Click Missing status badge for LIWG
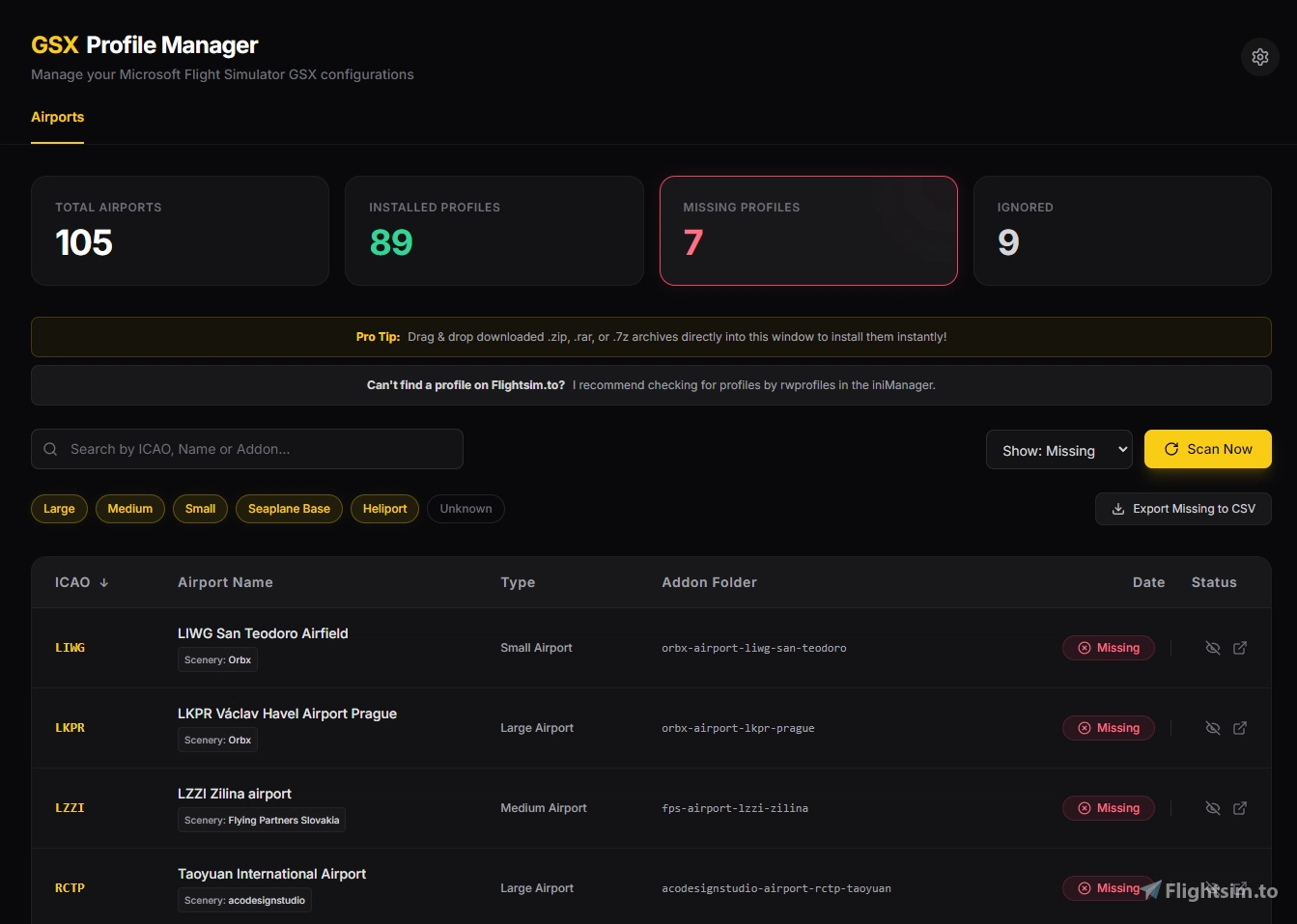Screen dimensions: 1297x924 pyautogui.click(x=1108, y=648)
